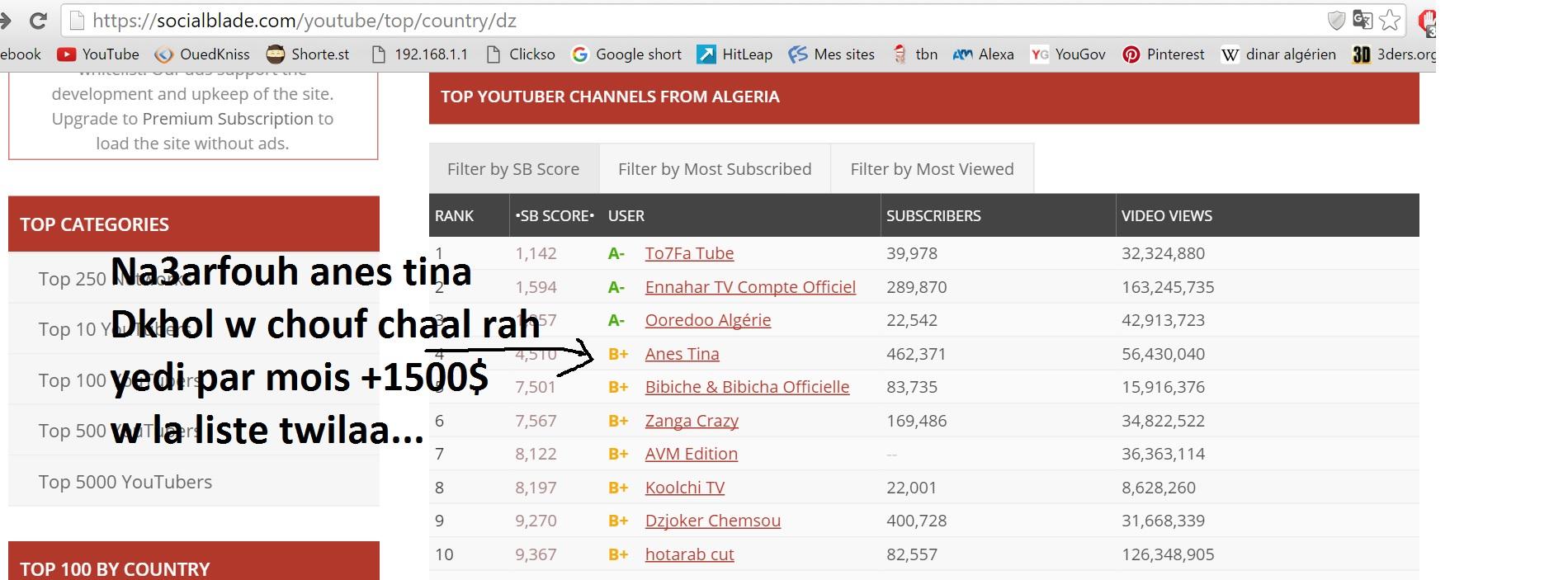This screenshot has height=580, width=1568.
Task: Open the tbn bookmark
Action: coord(914,54)
